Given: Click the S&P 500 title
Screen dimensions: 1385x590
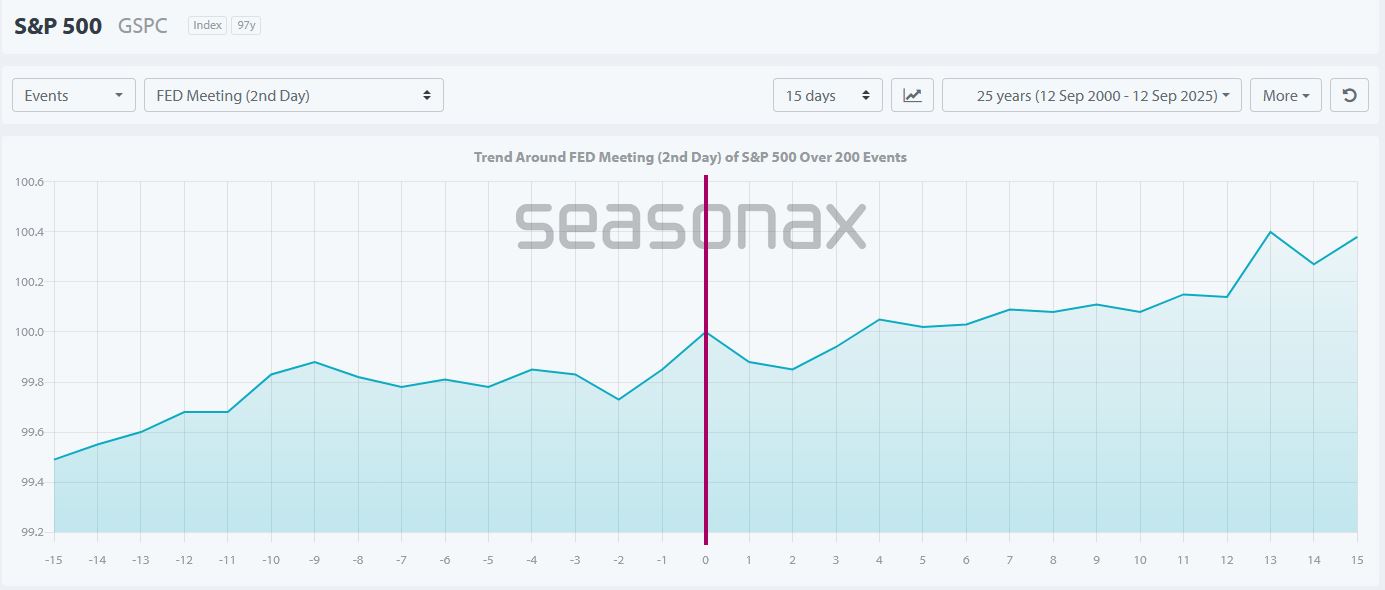Looking at the screenshot, I should point(58,26).
